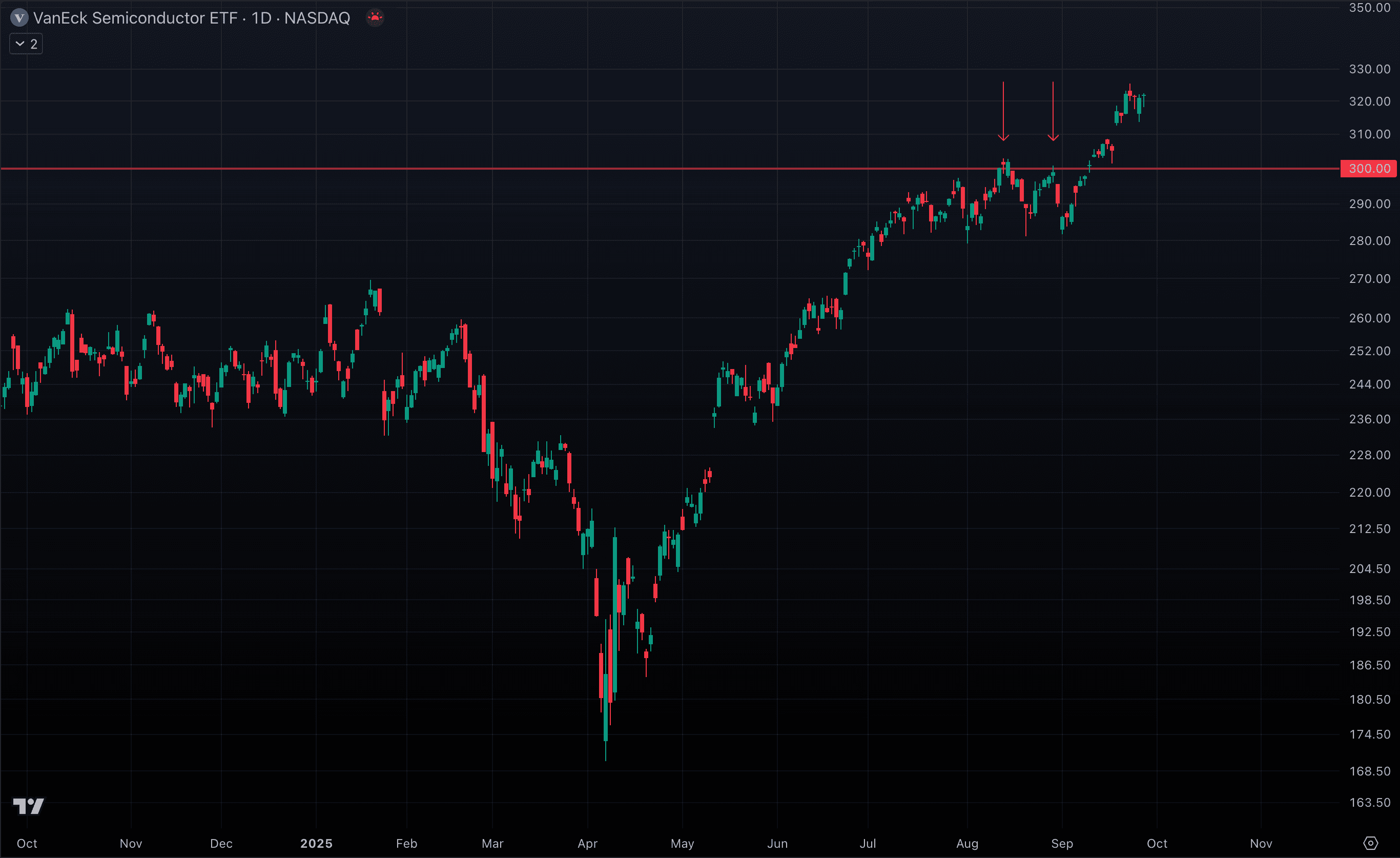Screen dimensions: 1400x858
Task: Click the 2025 label on time axis
Action: tap(317, 843)
